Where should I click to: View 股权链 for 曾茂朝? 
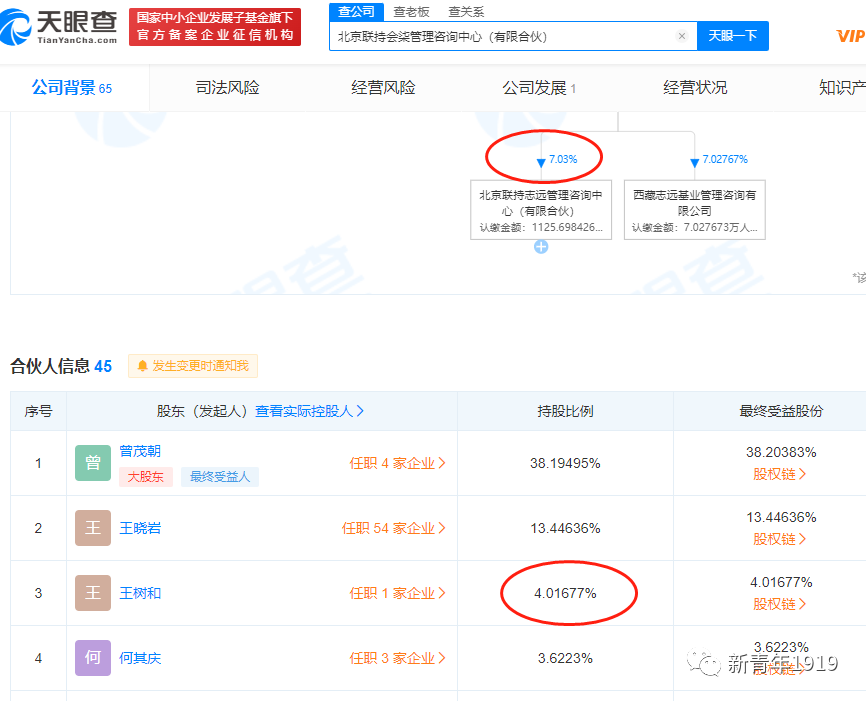[780, 474]
